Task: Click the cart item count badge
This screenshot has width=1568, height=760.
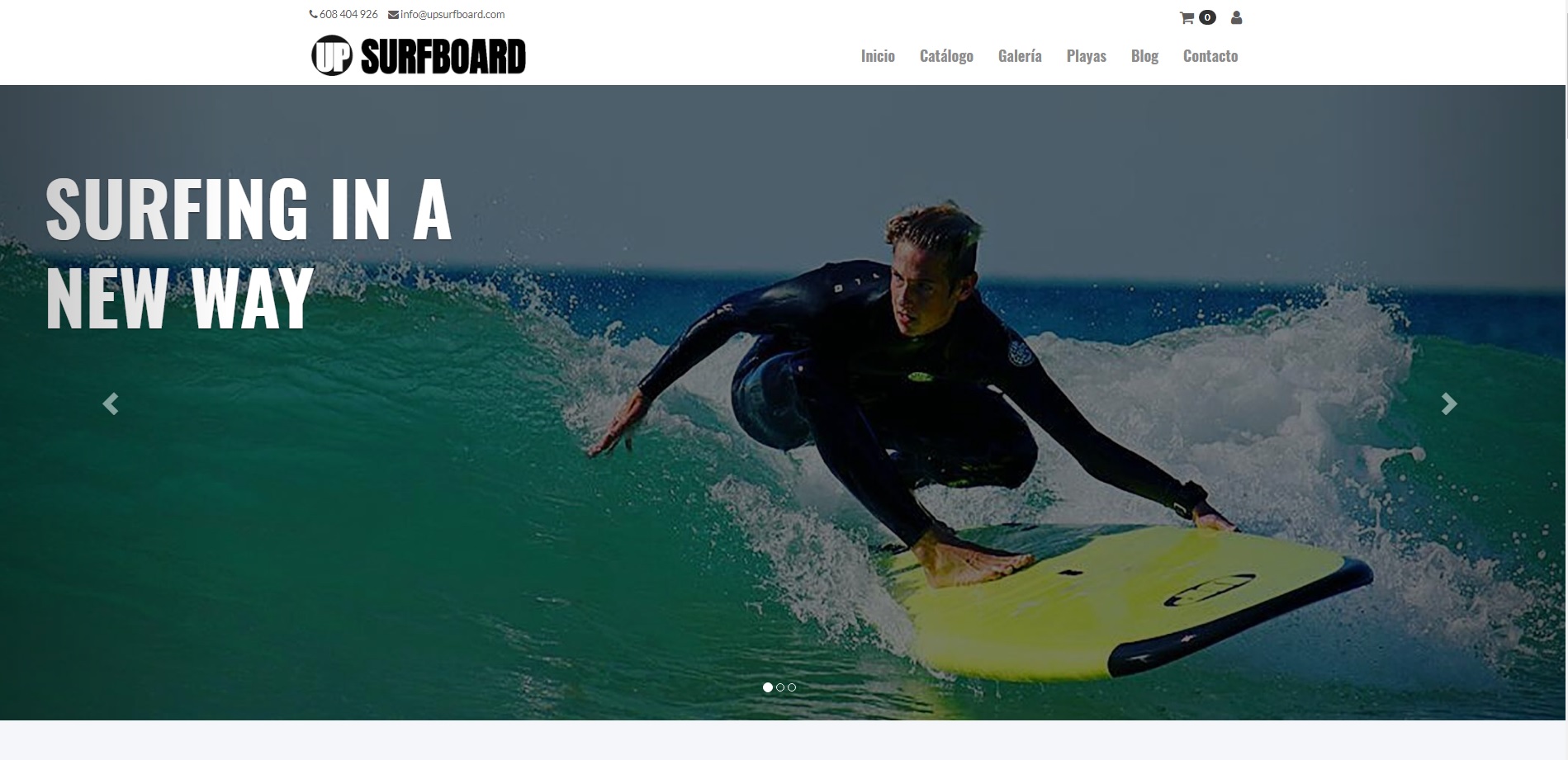Action: point(1207,17)
